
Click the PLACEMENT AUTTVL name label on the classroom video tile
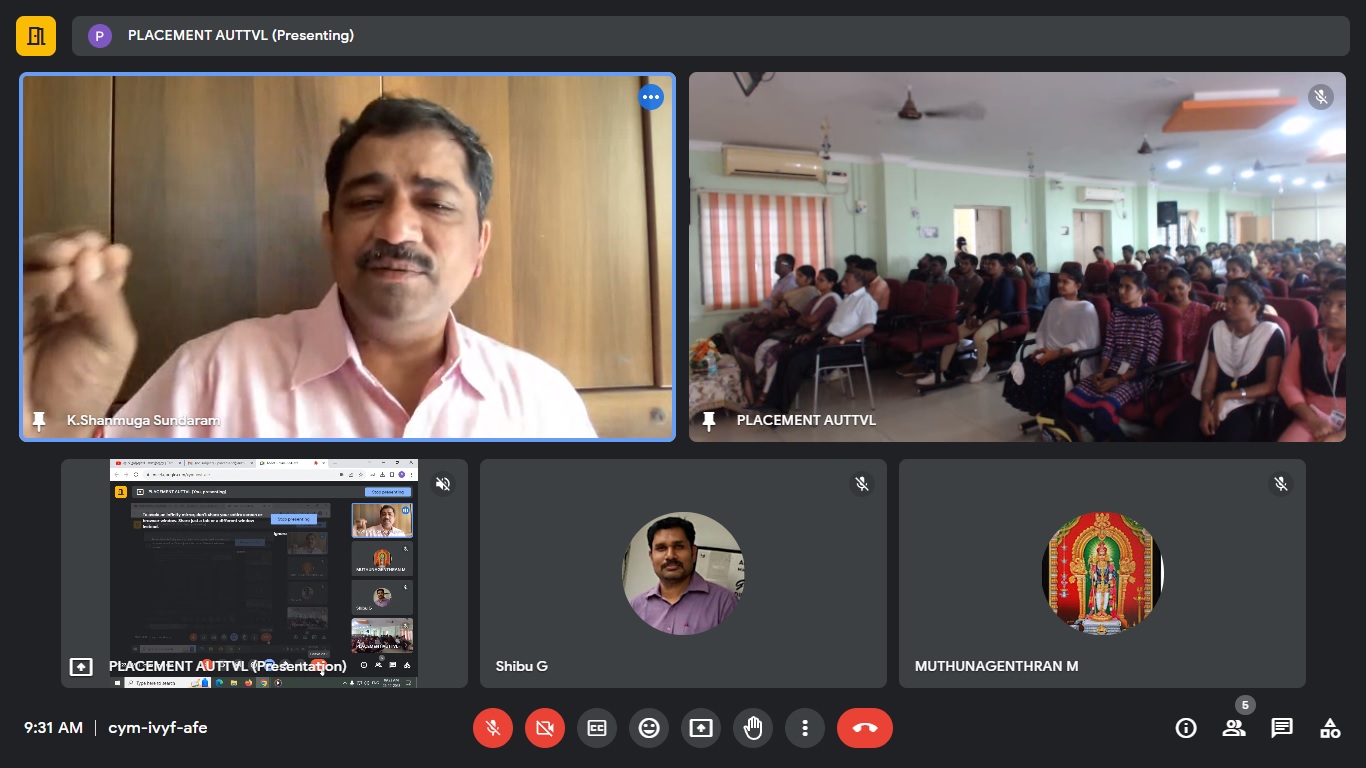(x=806, y=421)
